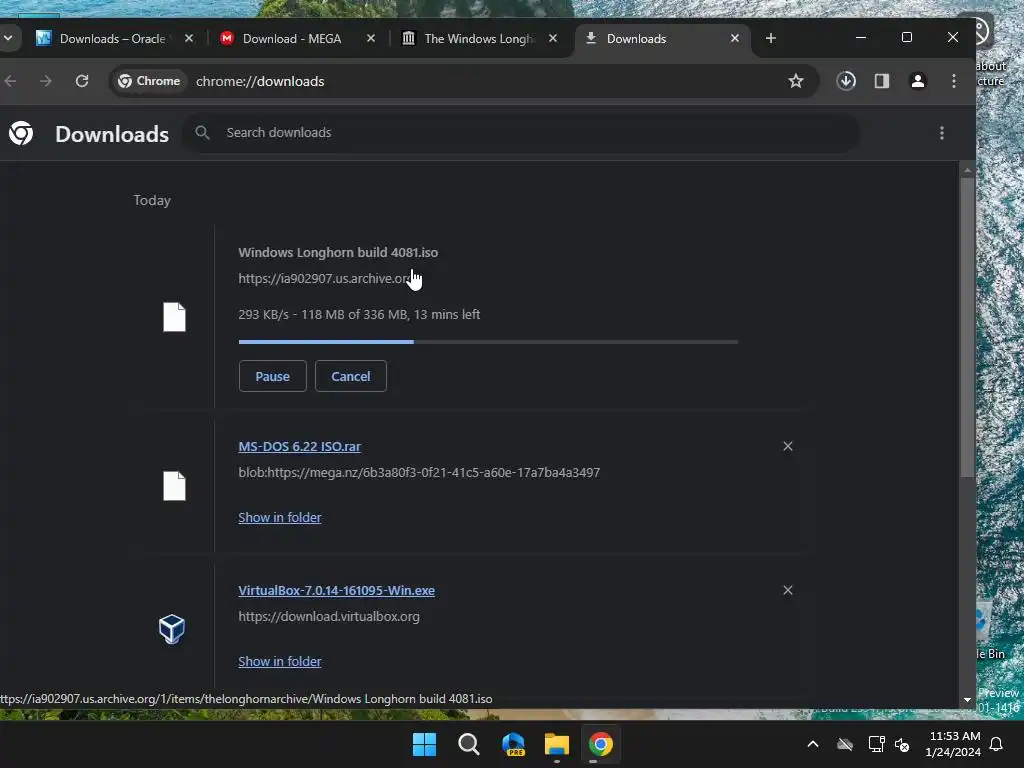Viewport: 1024px width, 768px height.
Task: Click the Longhorn ISO file icon
Action: tap(174, 317)
